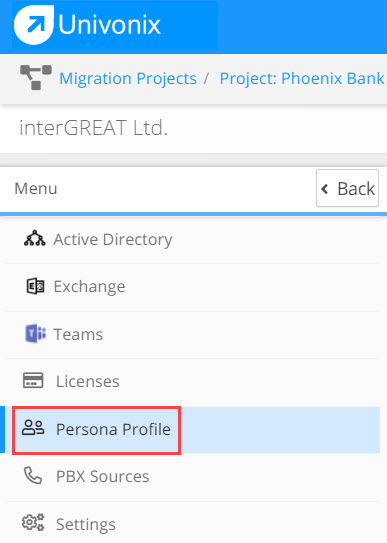Click the PBX Sources phone icon

(33, 475)
